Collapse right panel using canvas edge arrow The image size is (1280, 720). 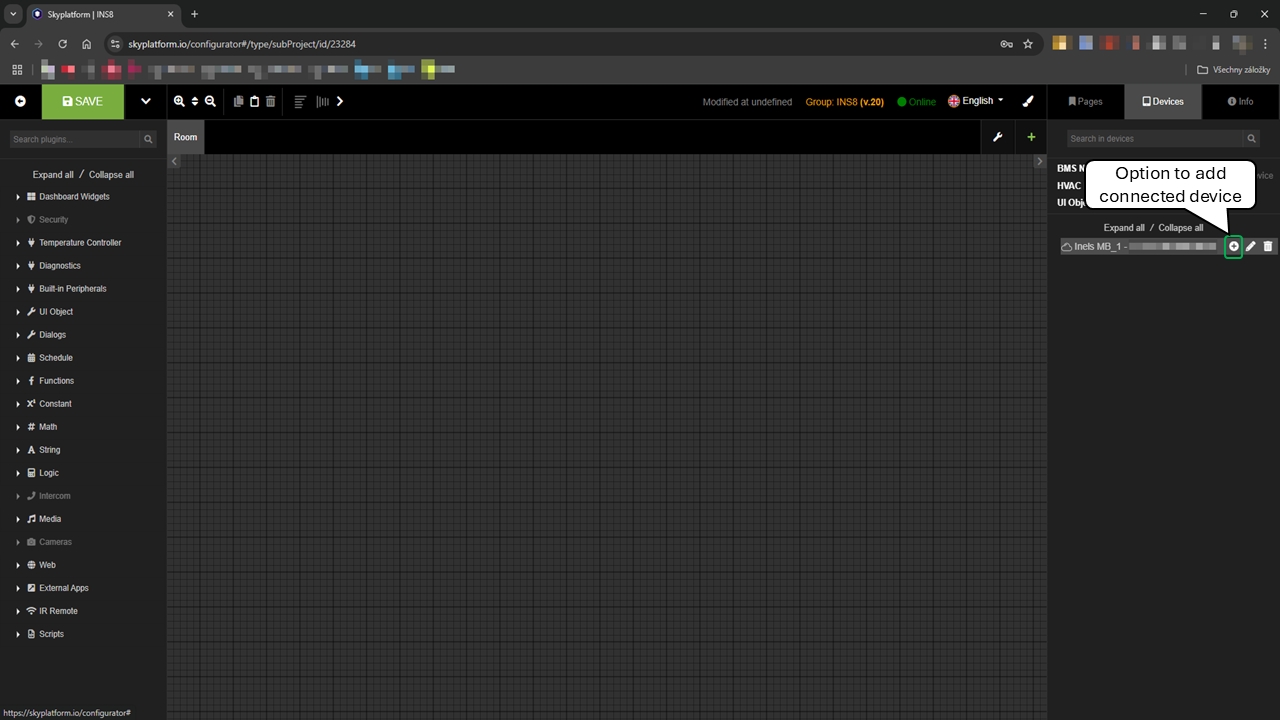pos(1039,161)
